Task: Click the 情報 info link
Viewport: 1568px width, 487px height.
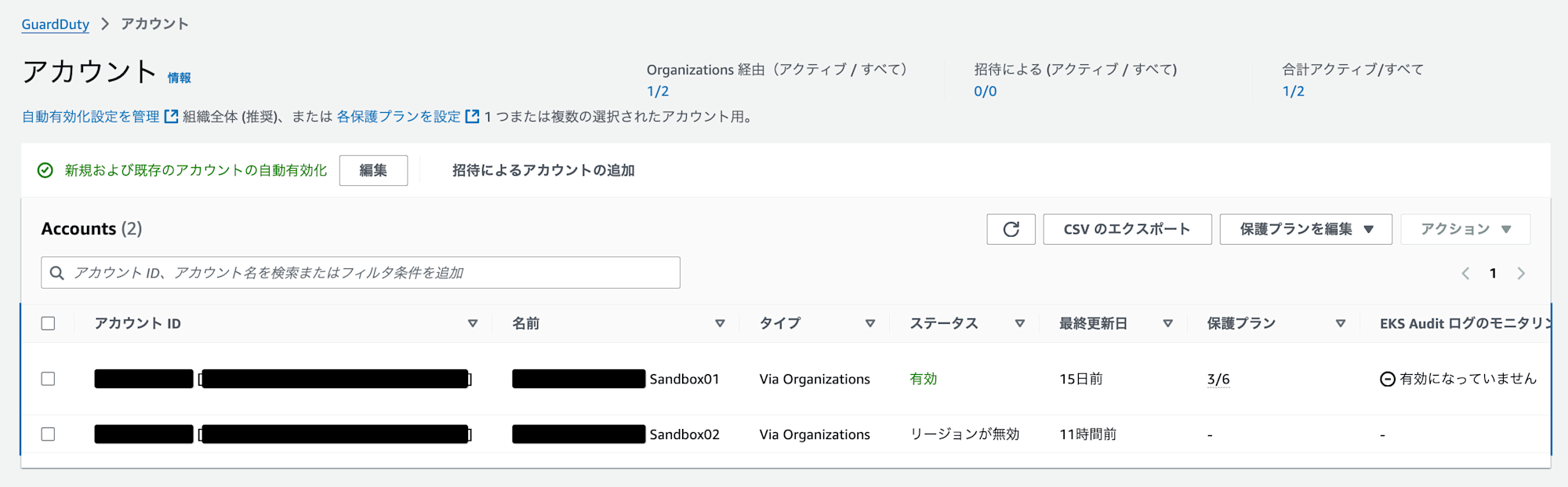Action: coord(179,78)
